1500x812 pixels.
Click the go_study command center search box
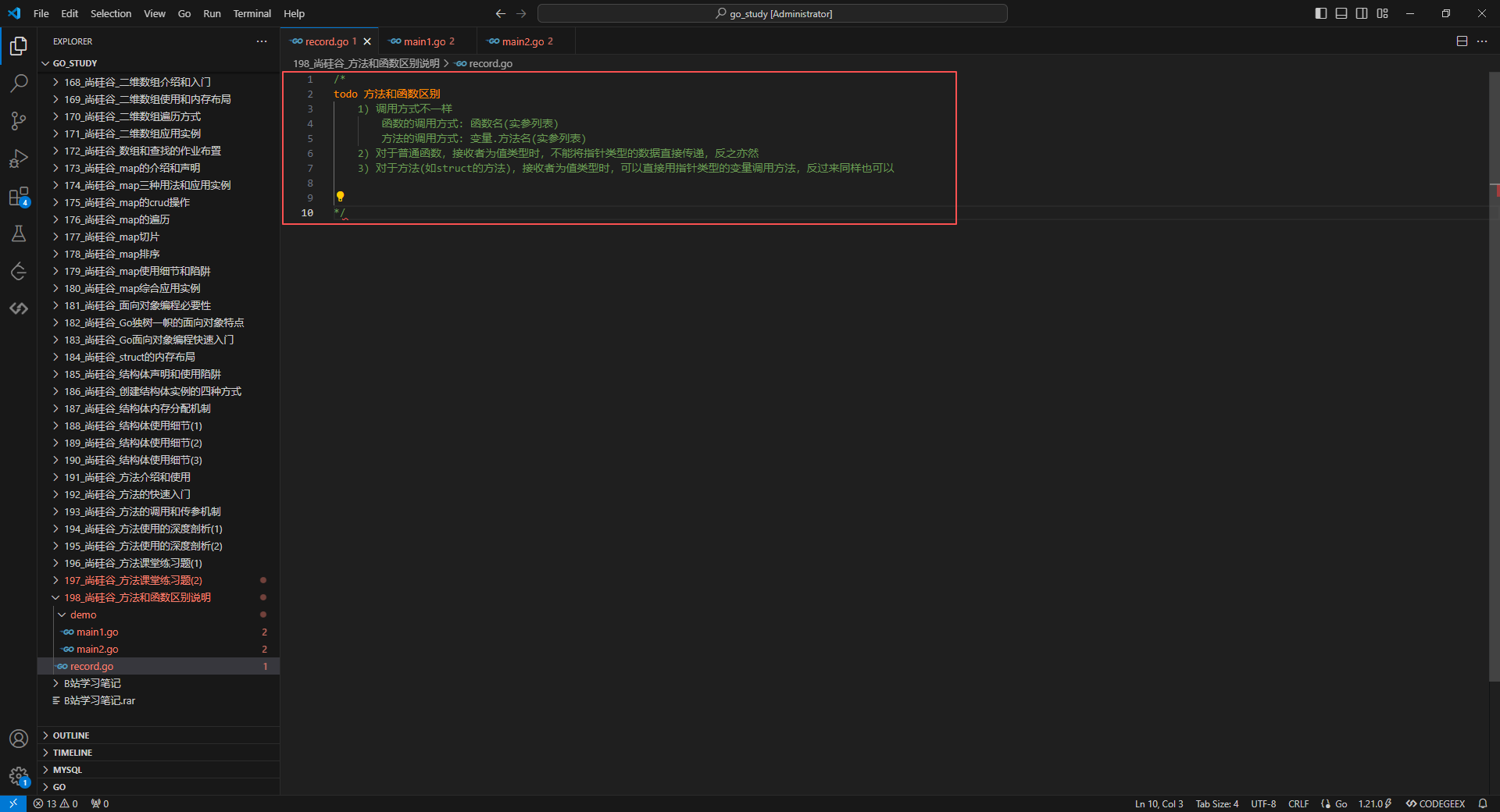[773, 13]
